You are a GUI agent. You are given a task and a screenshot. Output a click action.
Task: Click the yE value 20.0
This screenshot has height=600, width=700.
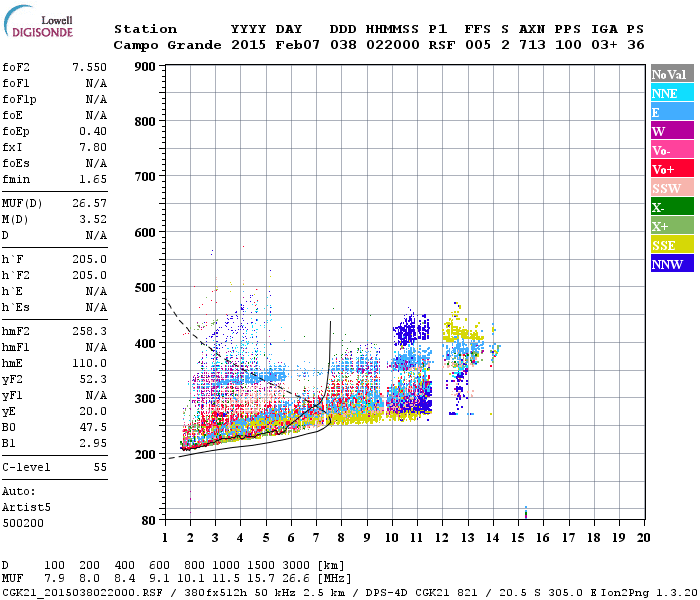click(x=93, y=411)
